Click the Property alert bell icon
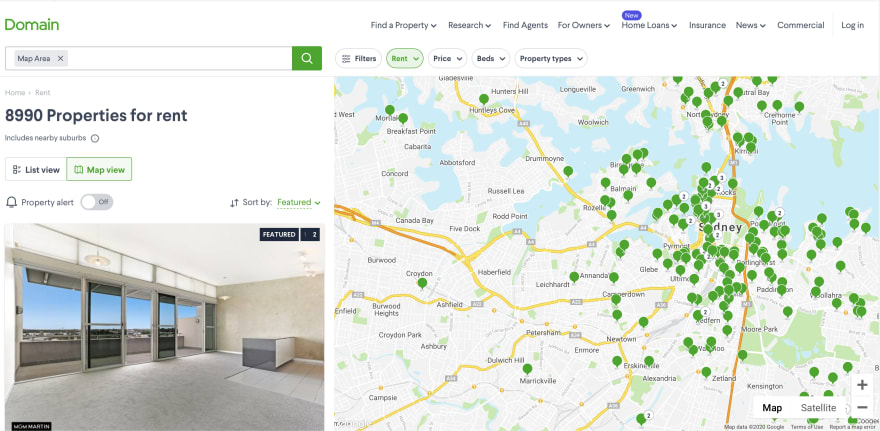The image size is (880, 431). click(x=11, y=202)
